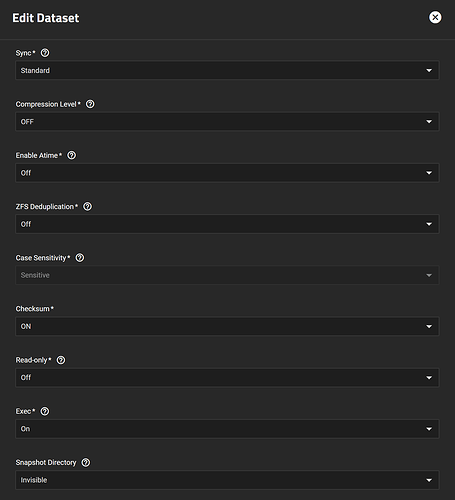Viewport: 455px width, 500px height.
Task: View ZFS Deduplication help tooltip
Action: click(87, 206)
